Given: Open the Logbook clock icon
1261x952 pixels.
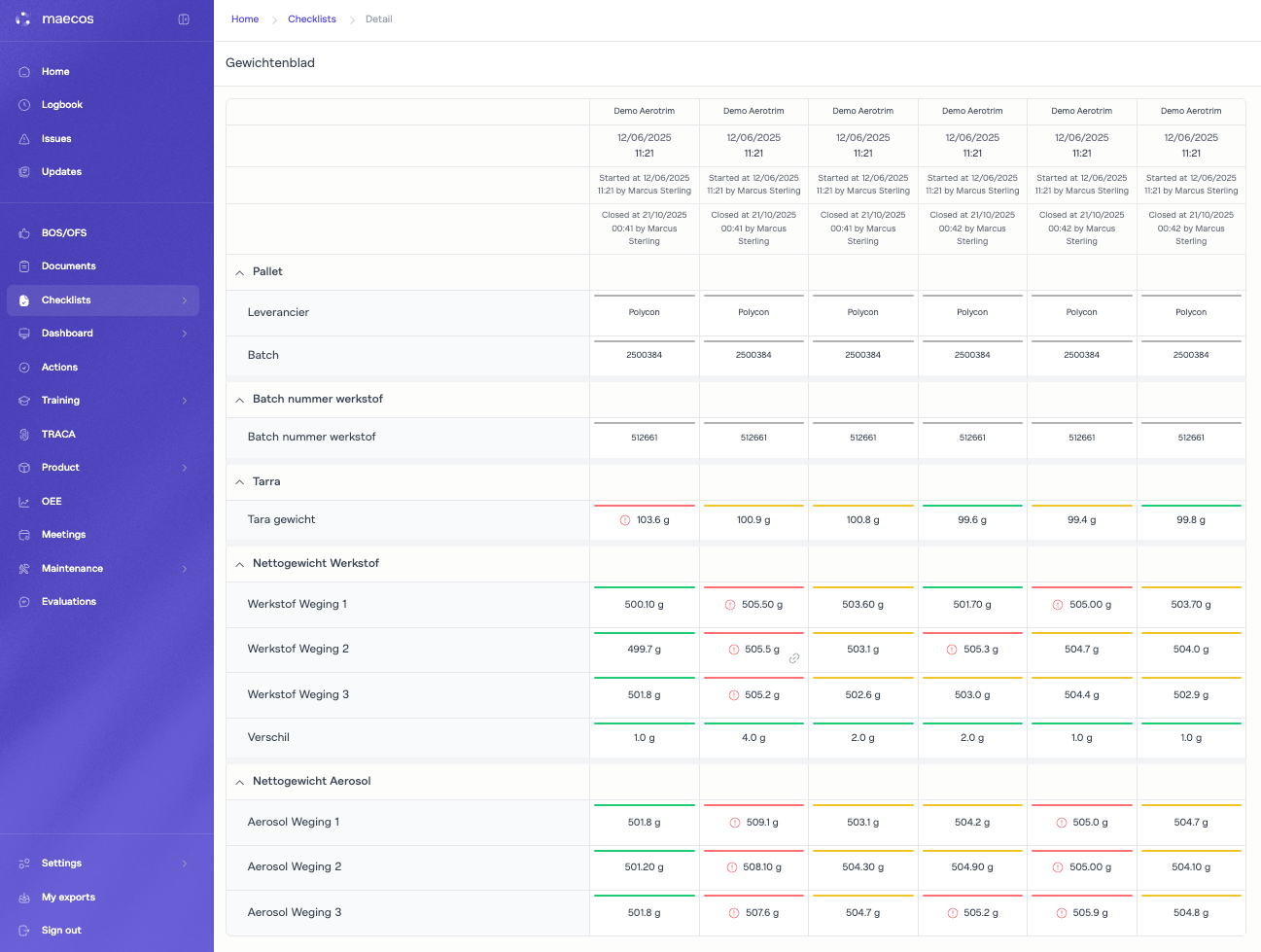Looking at the screenshot, I should 24,105.
